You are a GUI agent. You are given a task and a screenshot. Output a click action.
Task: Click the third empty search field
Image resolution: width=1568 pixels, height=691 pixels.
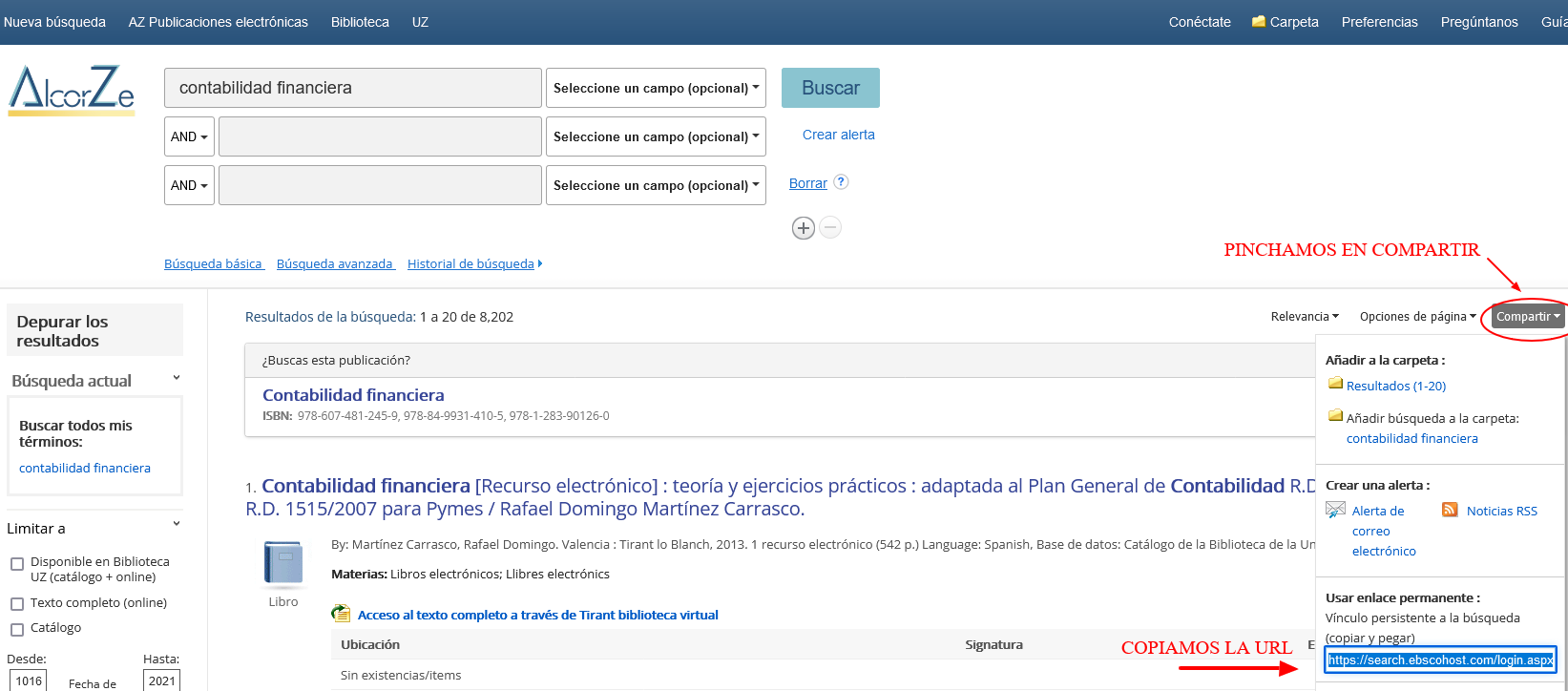click(x=380, y=185)
